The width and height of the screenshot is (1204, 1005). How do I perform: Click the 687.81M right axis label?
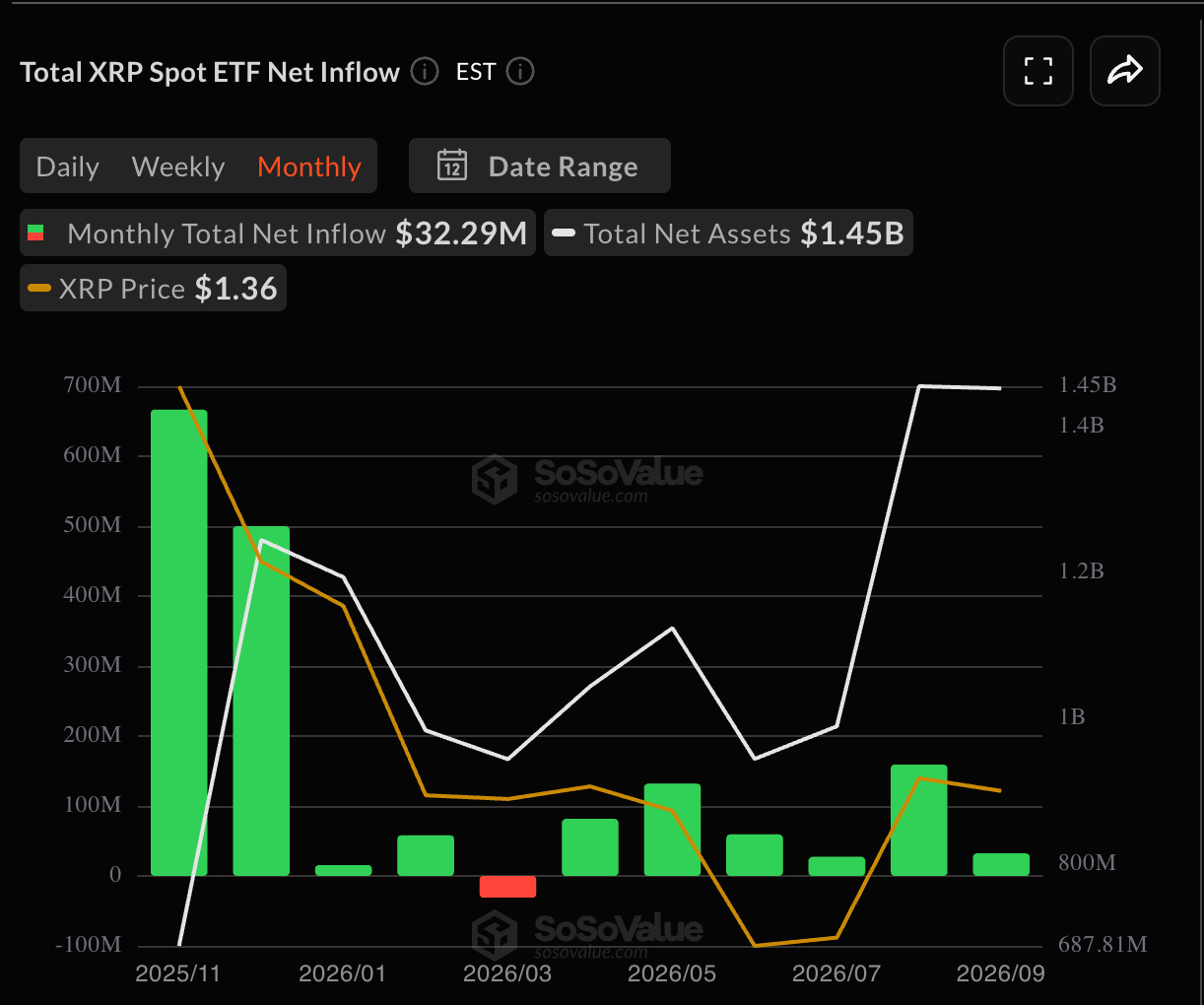1103,945
